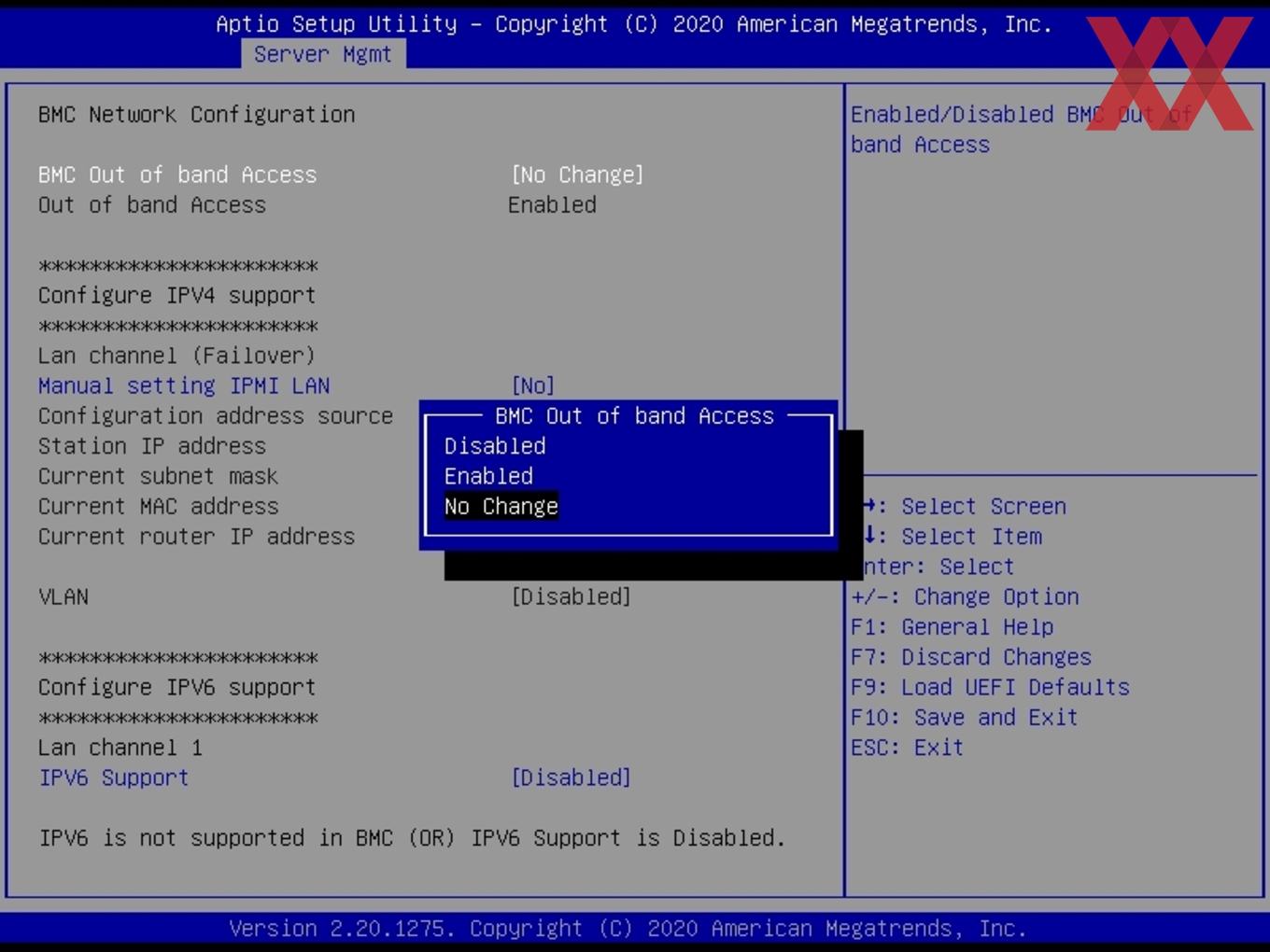Open the VLAN [Disabled] value

(x=571, y=596)
